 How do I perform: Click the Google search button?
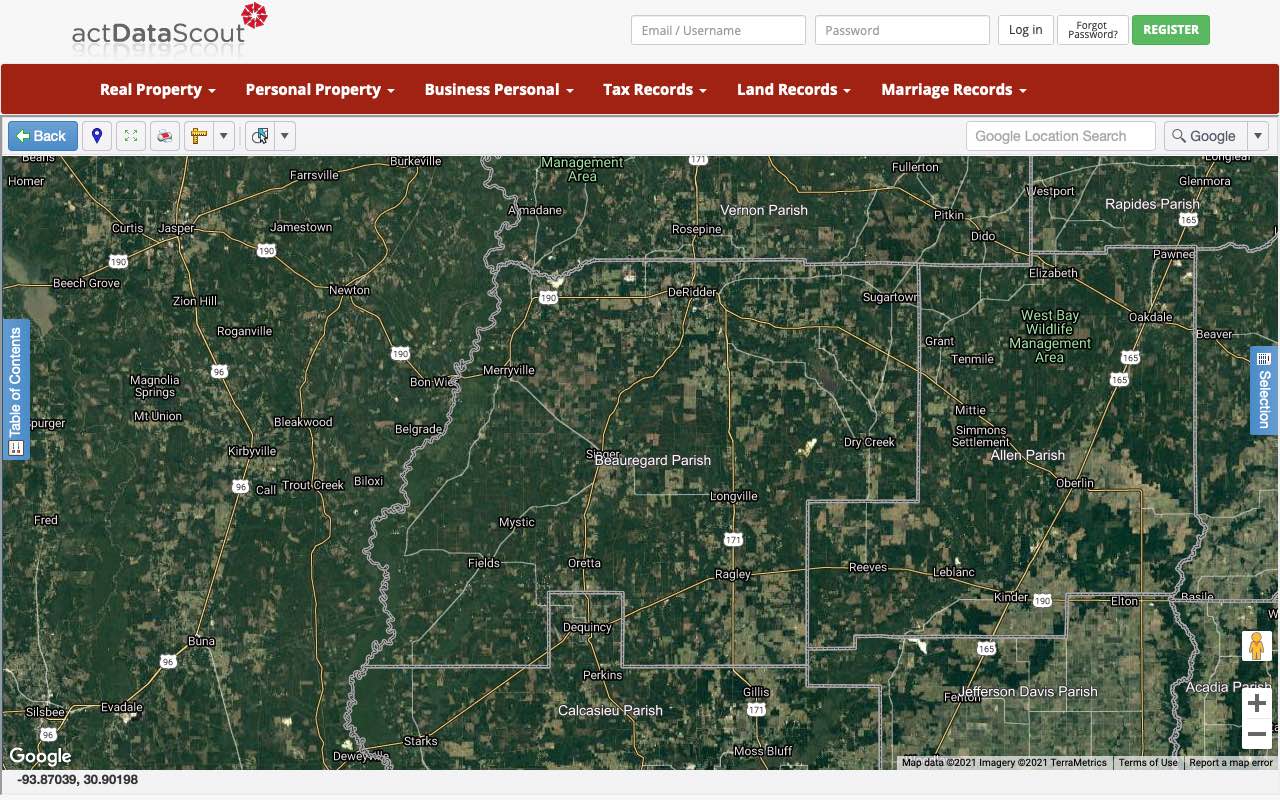tap(1205, 136)
